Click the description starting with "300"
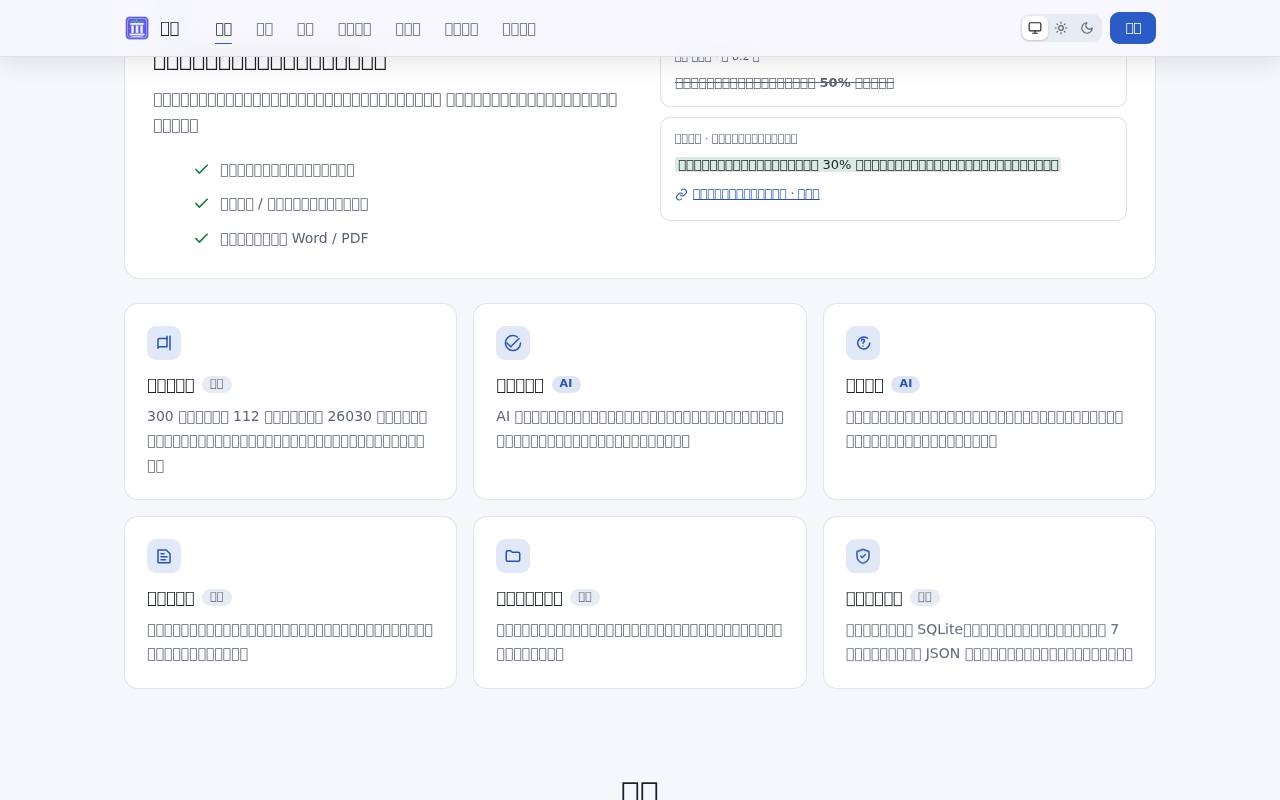This screenshot has width=1280, height=800. (x=290, y=441)
